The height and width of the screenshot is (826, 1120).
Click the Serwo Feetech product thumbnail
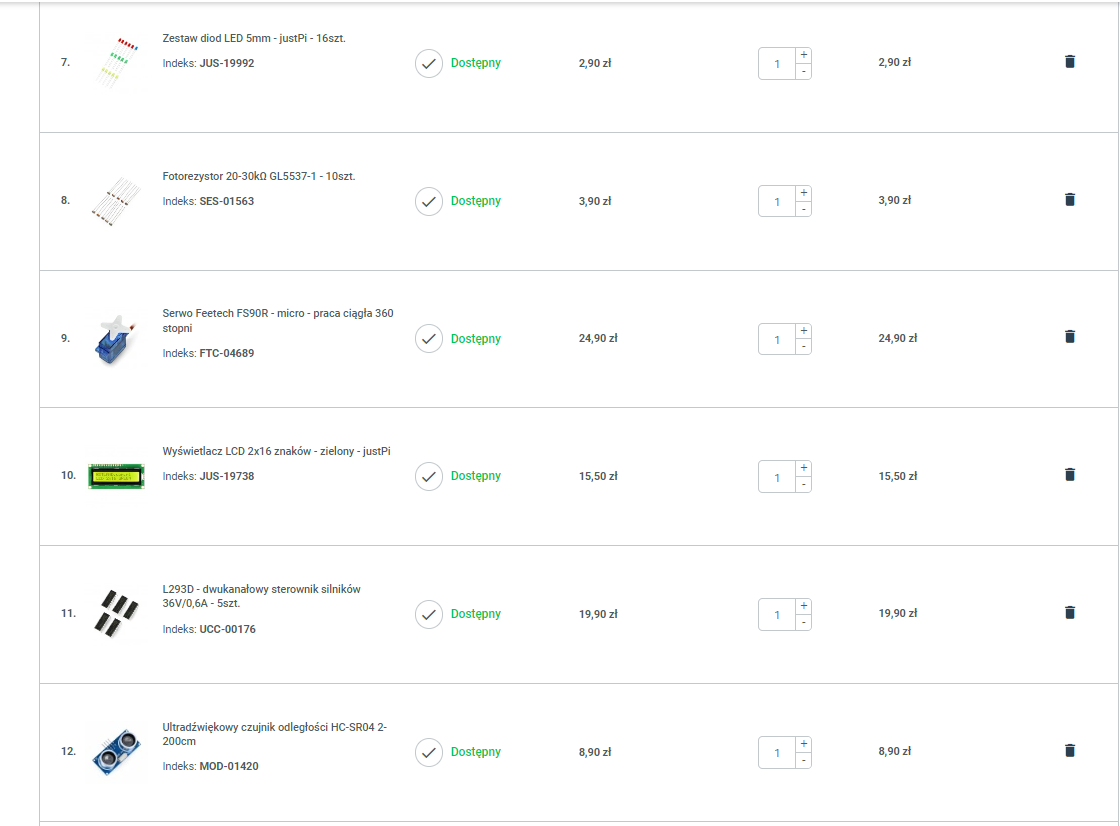(x=116, y=339)
